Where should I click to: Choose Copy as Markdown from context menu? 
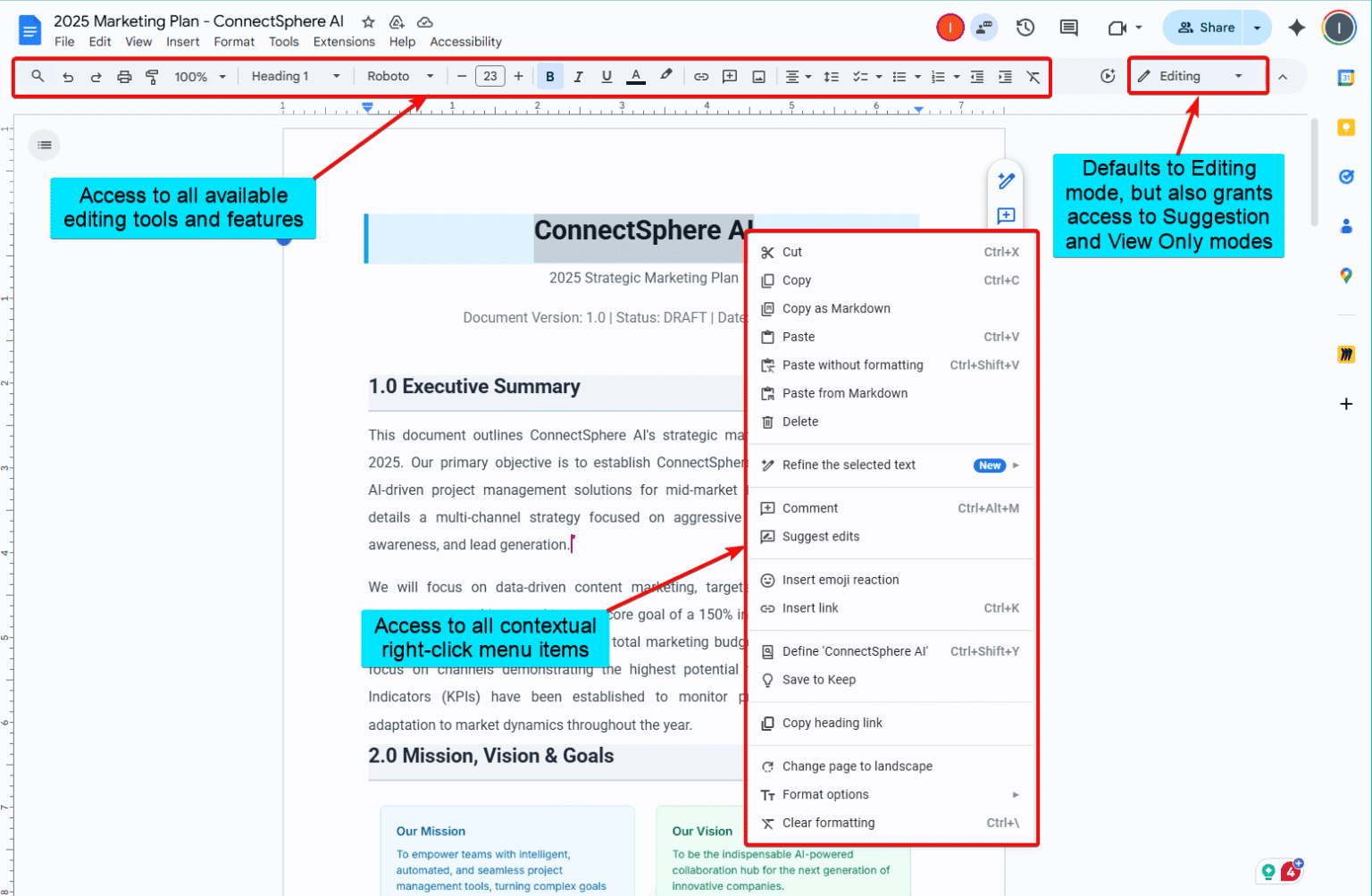(836, 308)
